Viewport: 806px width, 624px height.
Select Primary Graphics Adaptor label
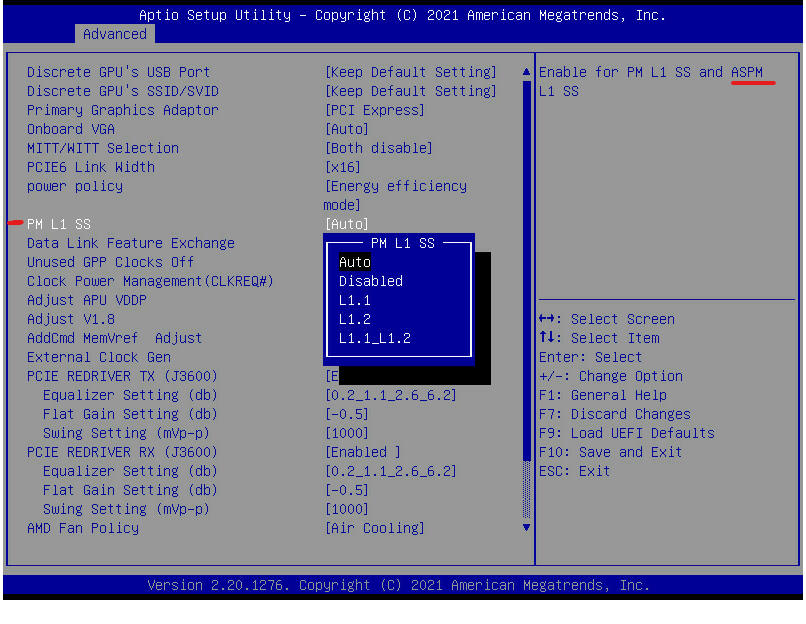pyautogui.click(x=123, y=110)
